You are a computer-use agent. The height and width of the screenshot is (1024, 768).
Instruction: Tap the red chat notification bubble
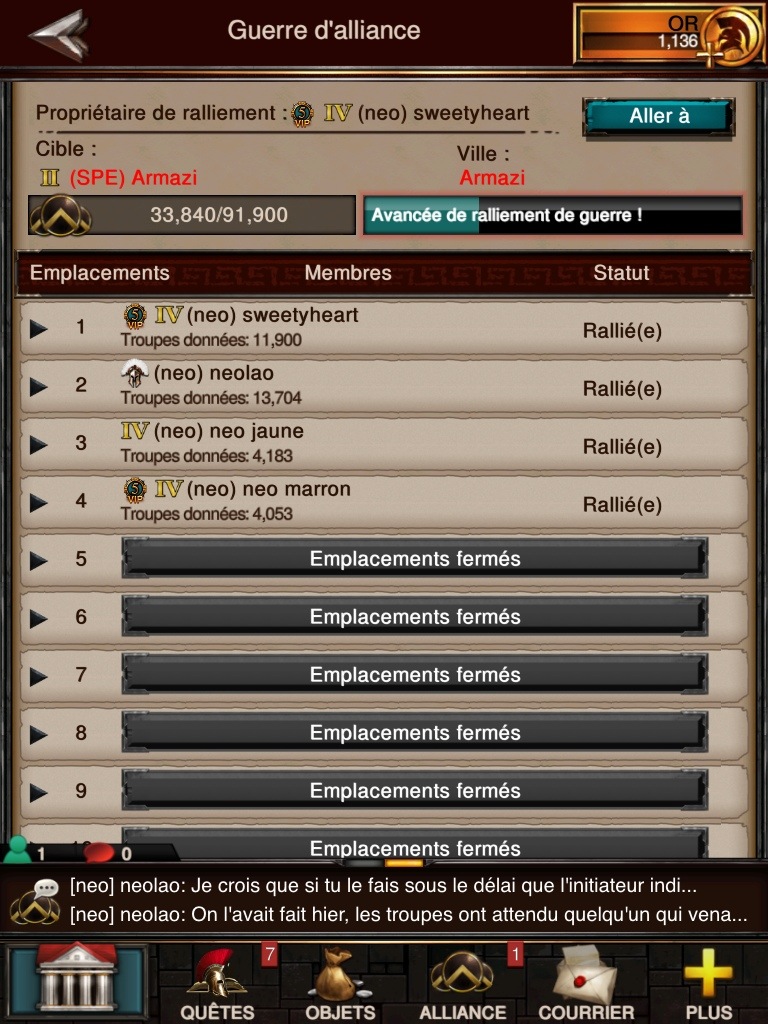(99, 852)
